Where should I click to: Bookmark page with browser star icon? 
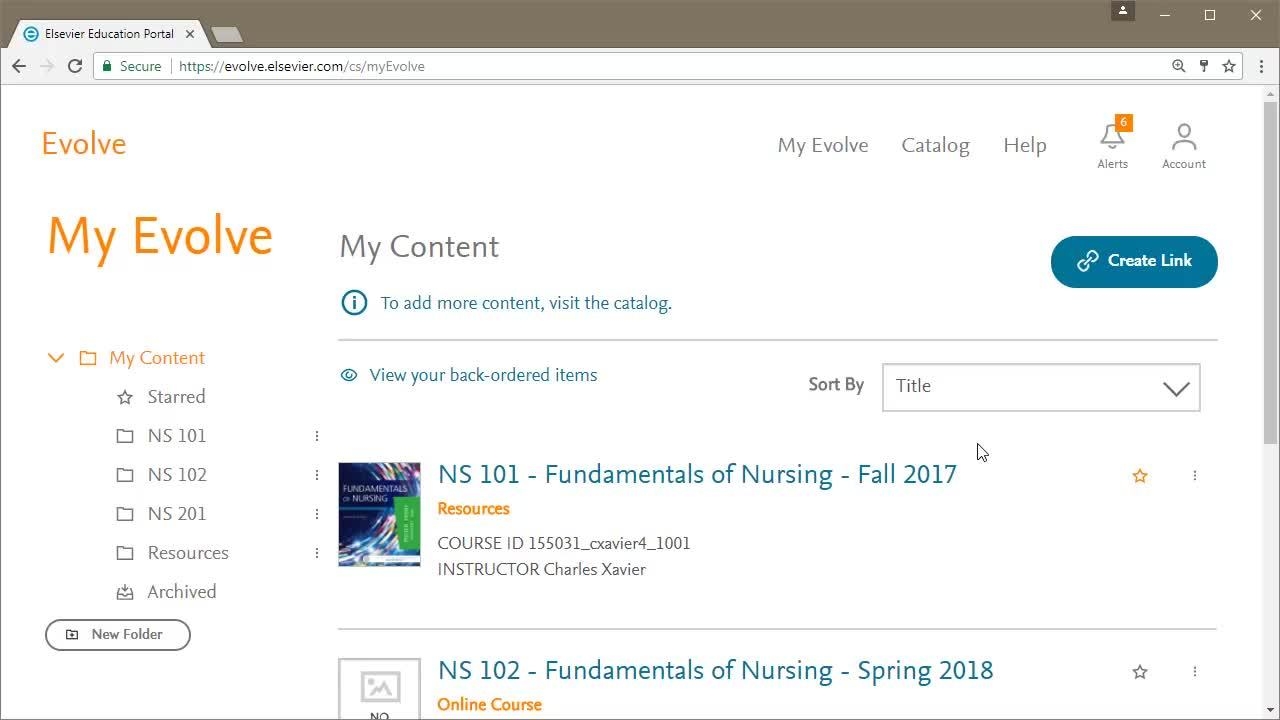point(1229,66)
